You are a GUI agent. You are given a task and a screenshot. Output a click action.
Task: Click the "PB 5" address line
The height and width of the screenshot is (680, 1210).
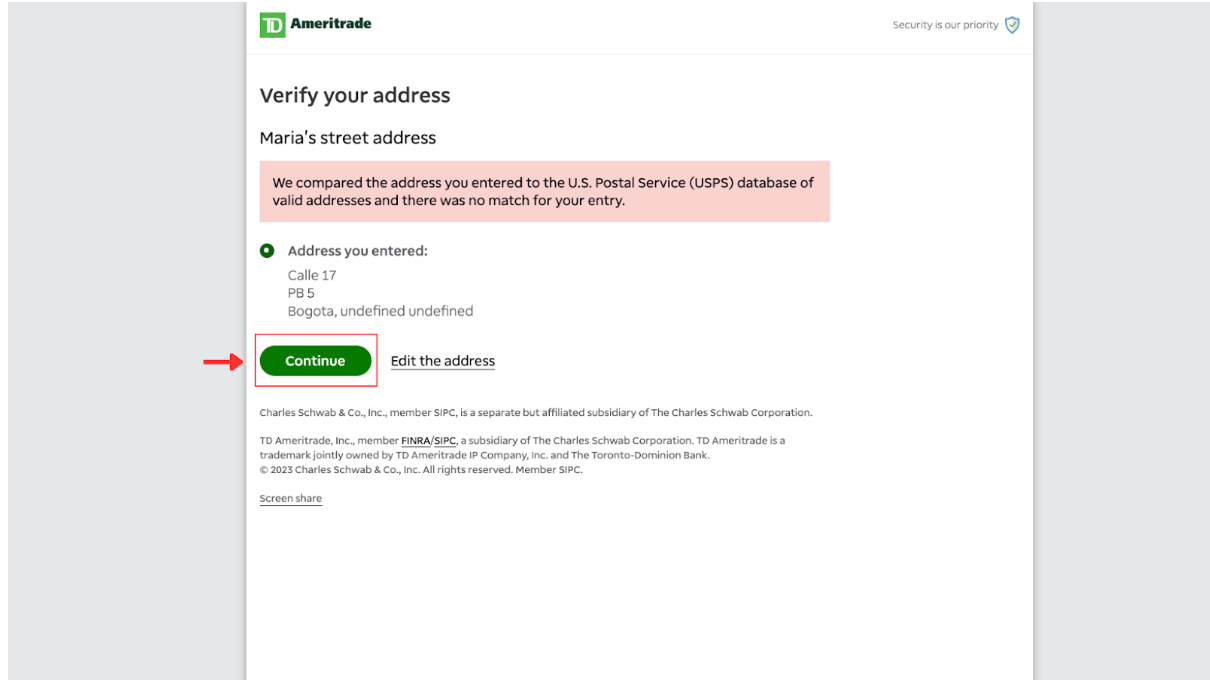point(301,293)
